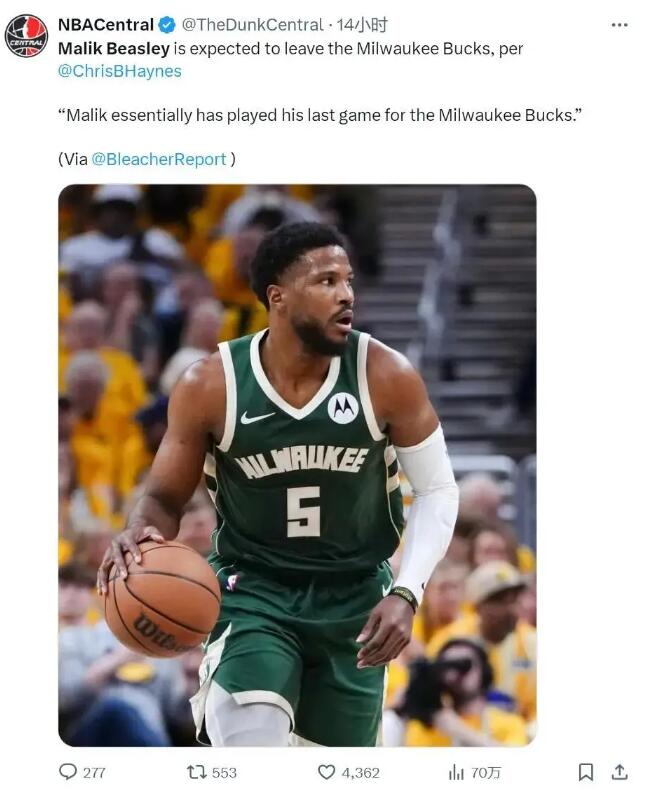Bookmark this post
649x790 pixels.
586,772
